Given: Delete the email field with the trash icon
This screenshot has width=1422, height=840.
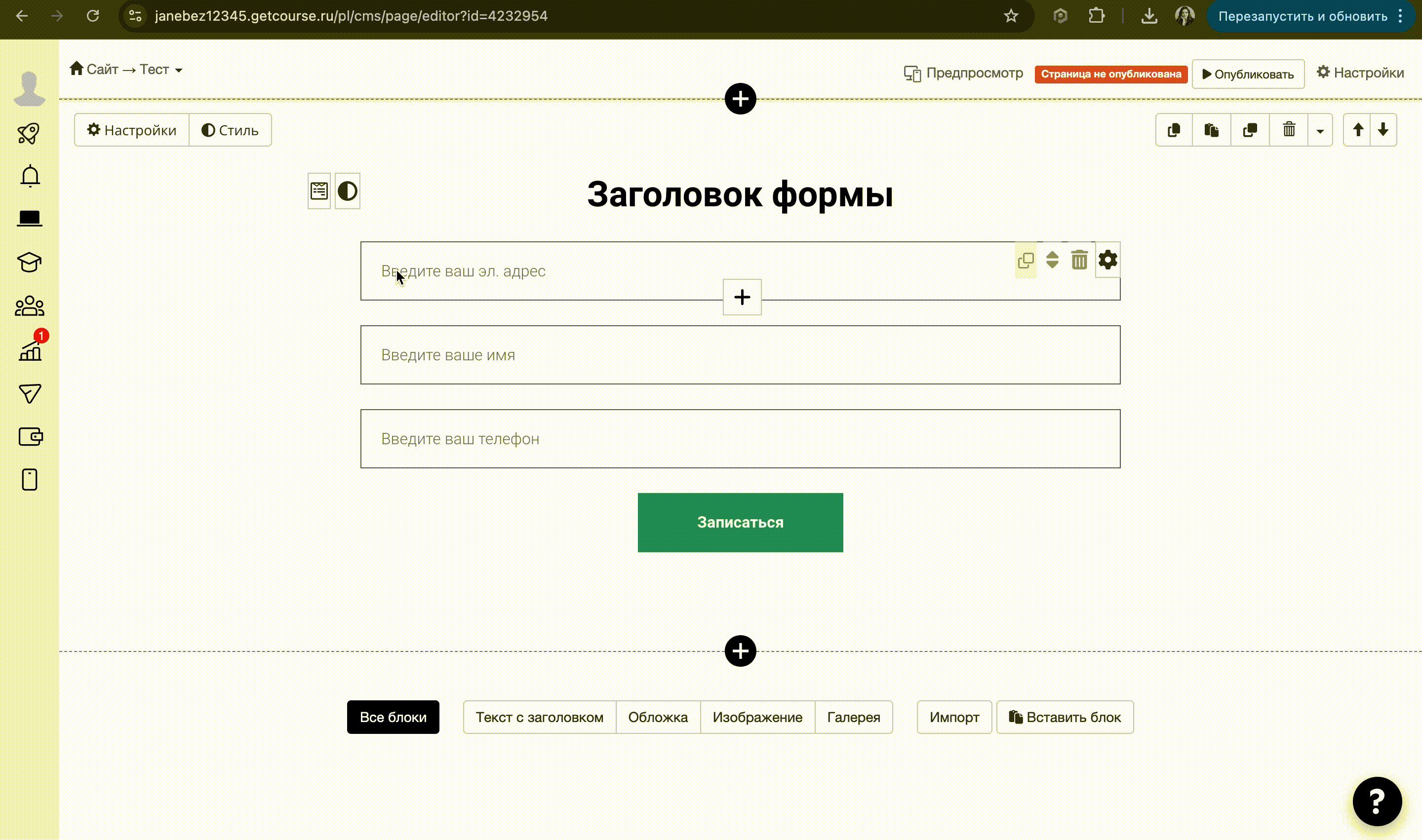Looking at the screenshot, I should pyautogui.click(x=1079, y=260).
